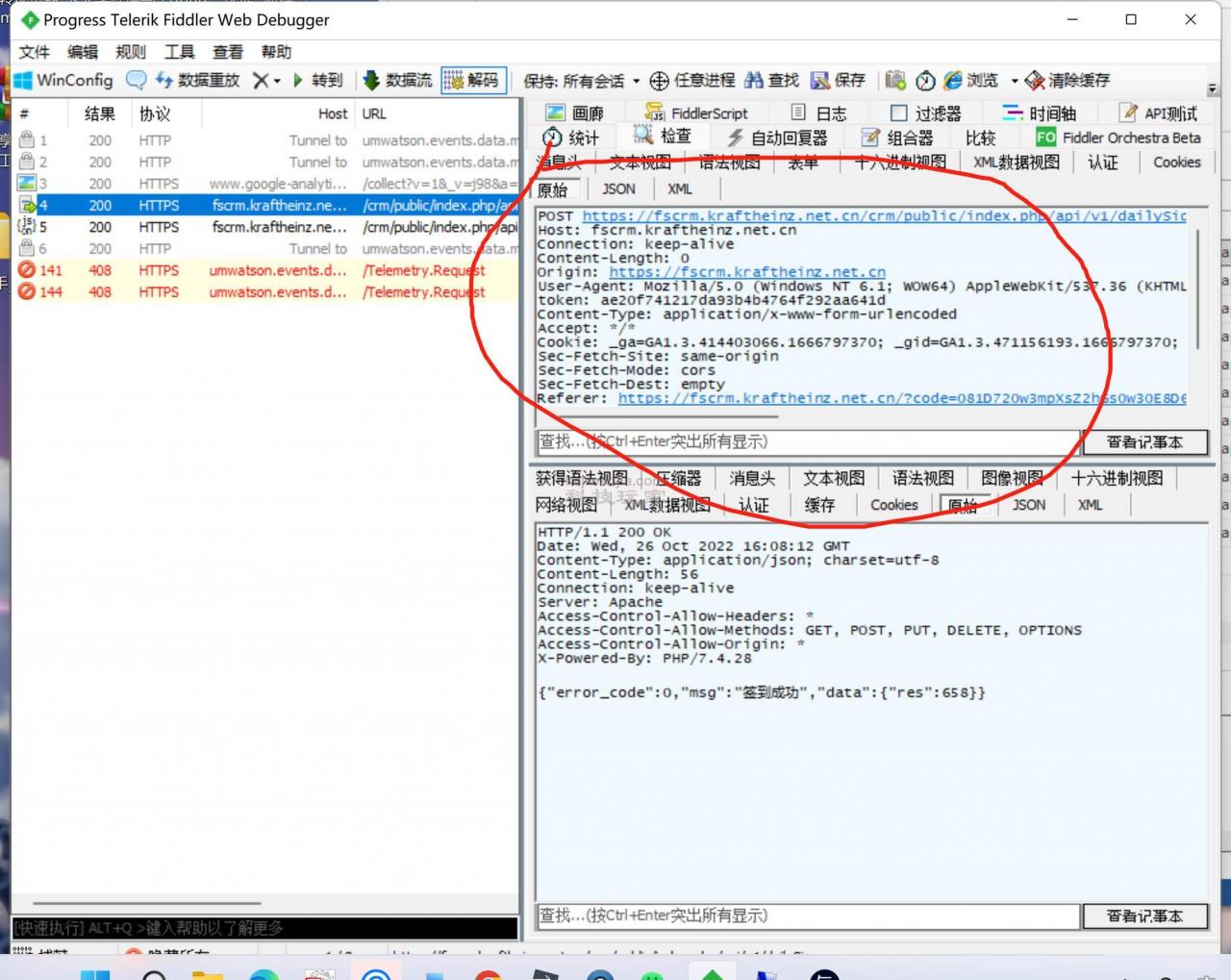Image resolution: width=1231 pixels, height=980 pixels.
Task: Open the 规则 menu
Action: pyautogui.click(x=131, y=52)
